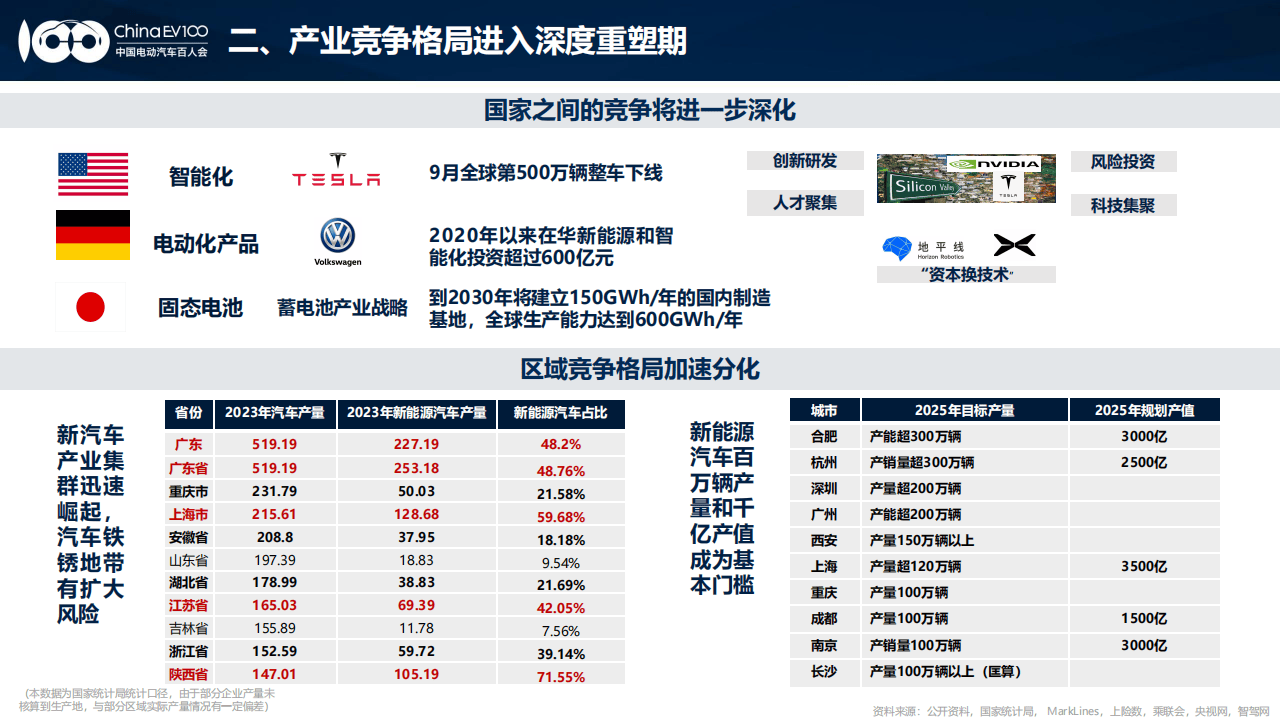Click 产量100万辆以上（匡算）cell
This screenshot has width=1280, height=720.
(964, 671)
